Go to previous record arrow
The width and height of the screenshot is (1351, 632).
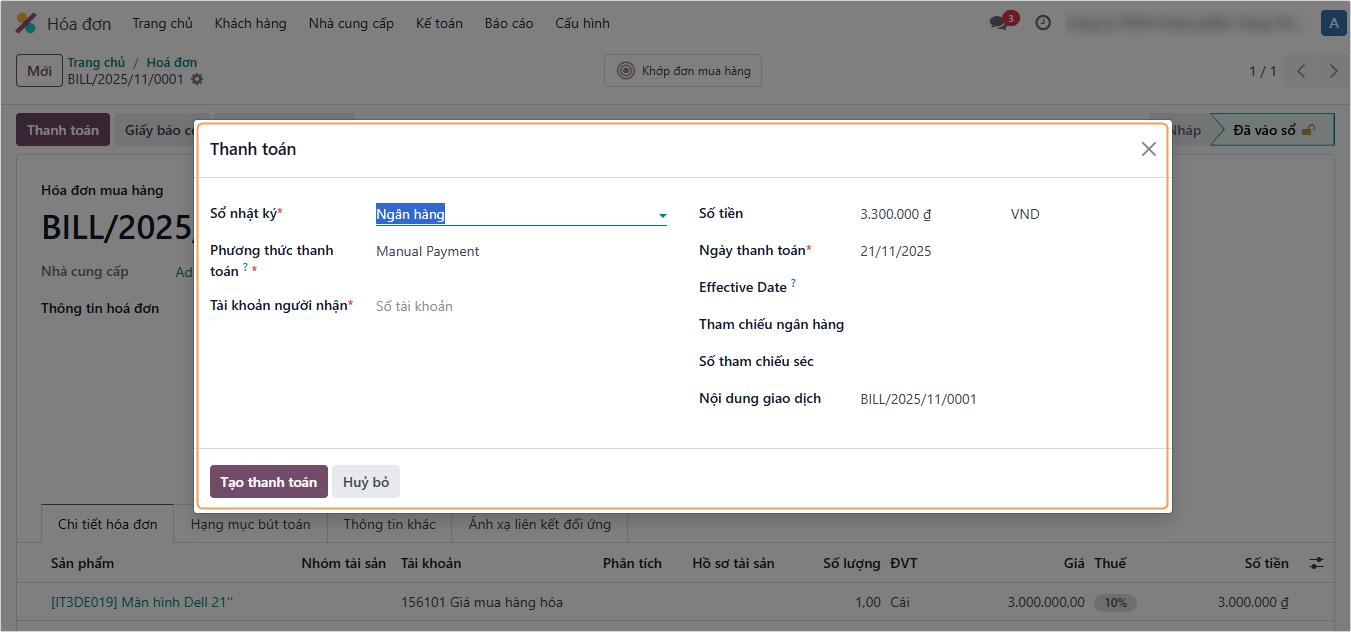[1301, 71]
